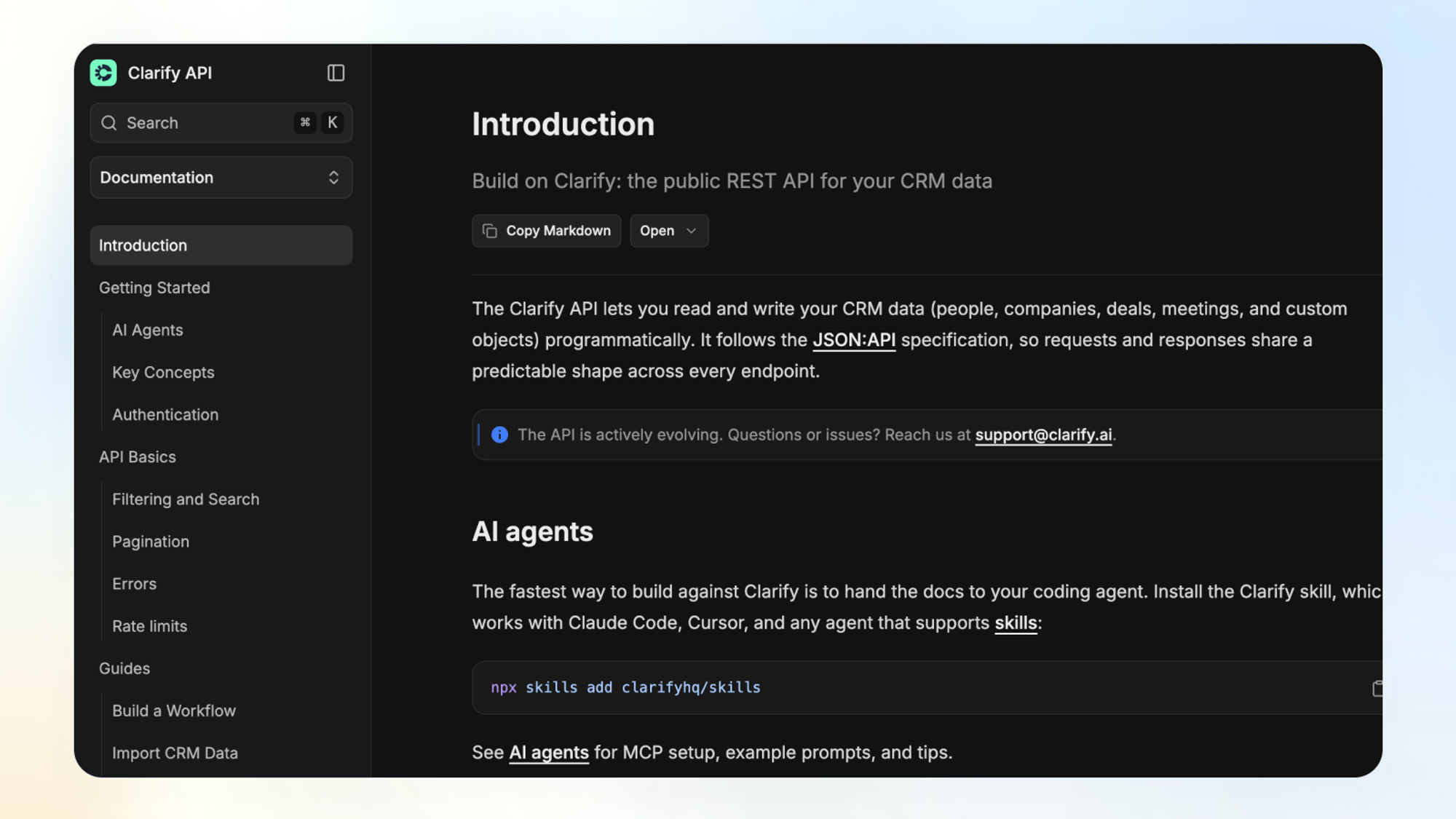Viewport: 1456px width, 819px height.
Task: Open the Rate limits page
Action: [149, 626]
